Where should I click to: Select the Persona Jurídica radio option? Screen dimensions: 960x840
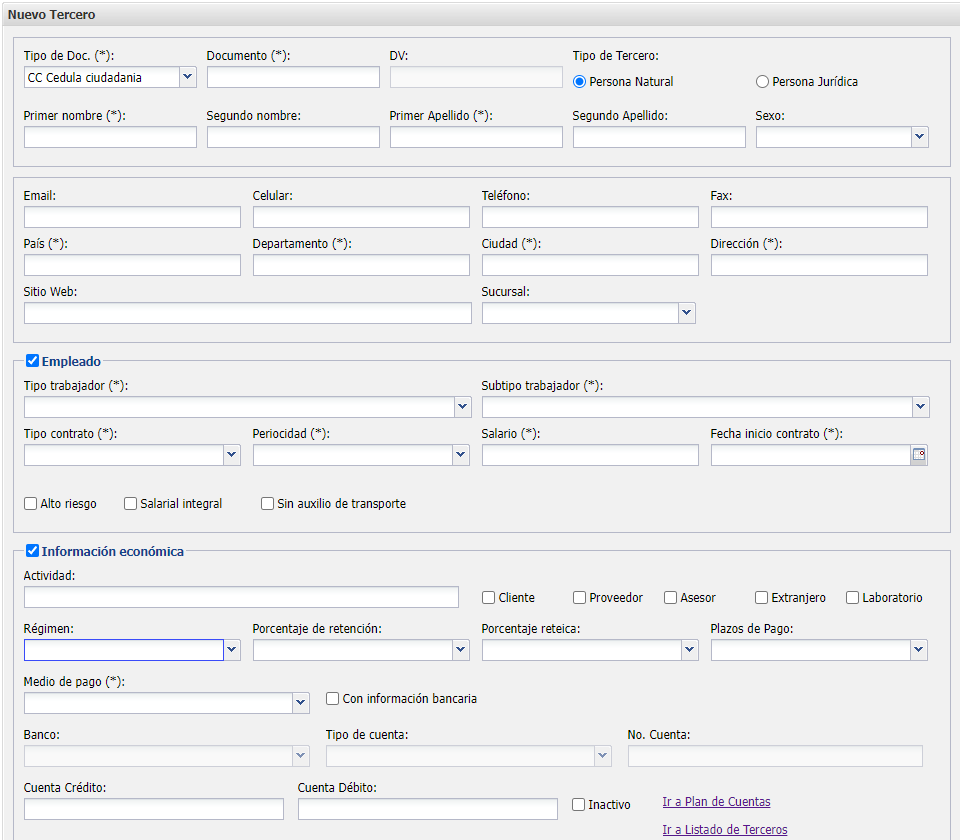coord(763,82)
